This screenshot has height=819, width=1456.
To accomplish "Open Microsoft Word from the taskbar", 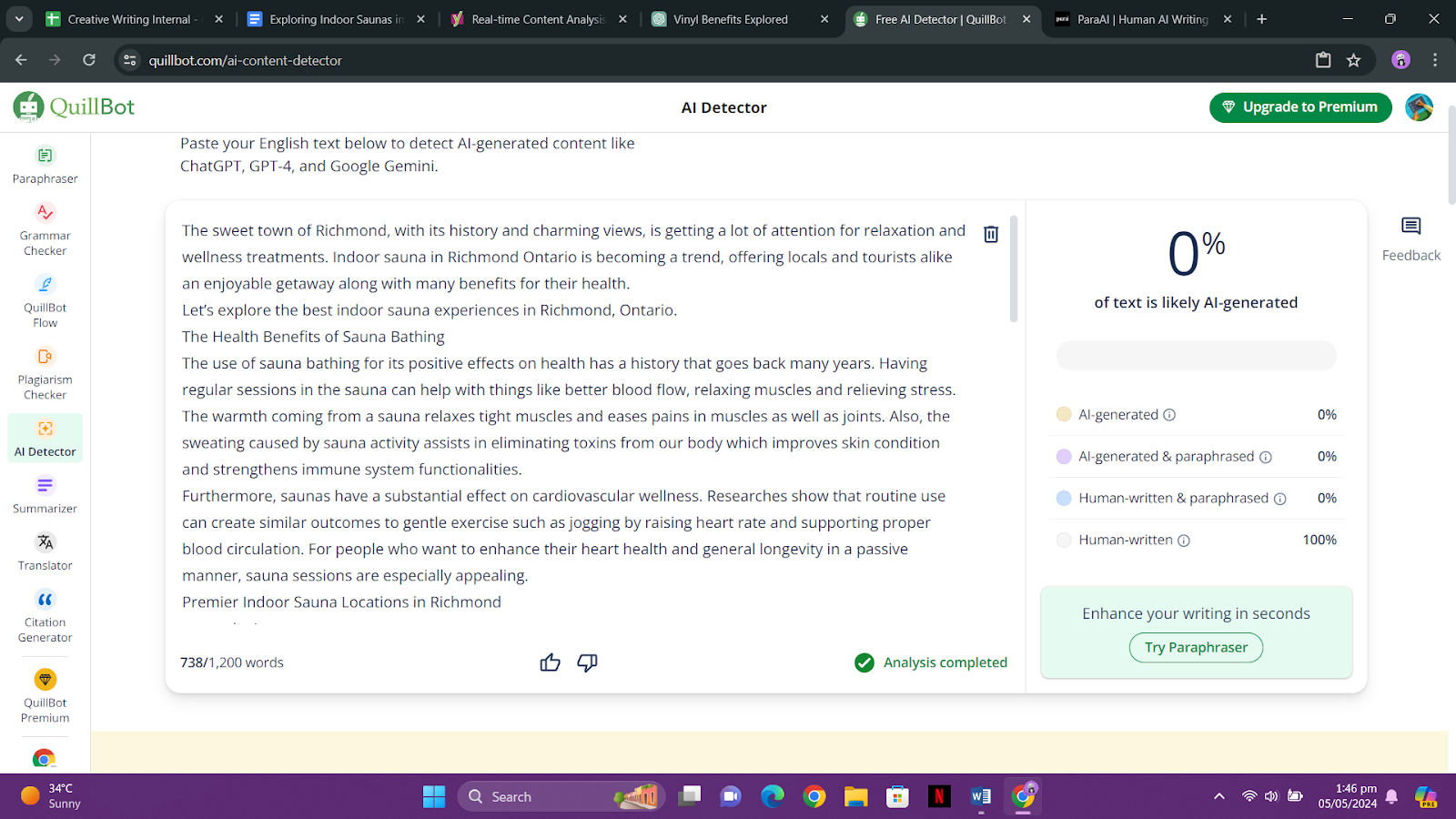I will point(981,796).
